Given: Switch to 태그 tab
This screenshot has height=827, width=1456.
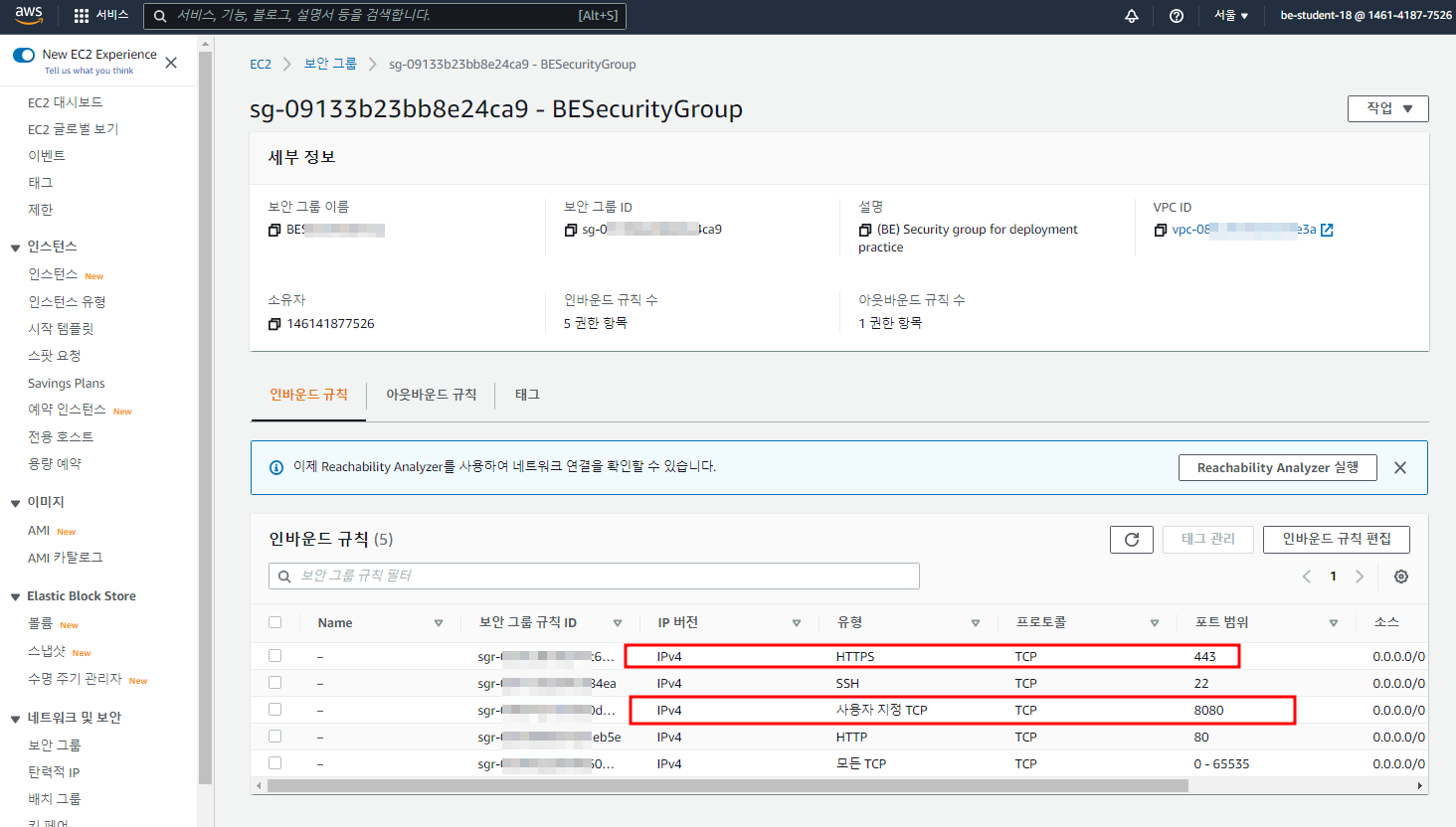Looking at the screenshot, I should 527,396.
